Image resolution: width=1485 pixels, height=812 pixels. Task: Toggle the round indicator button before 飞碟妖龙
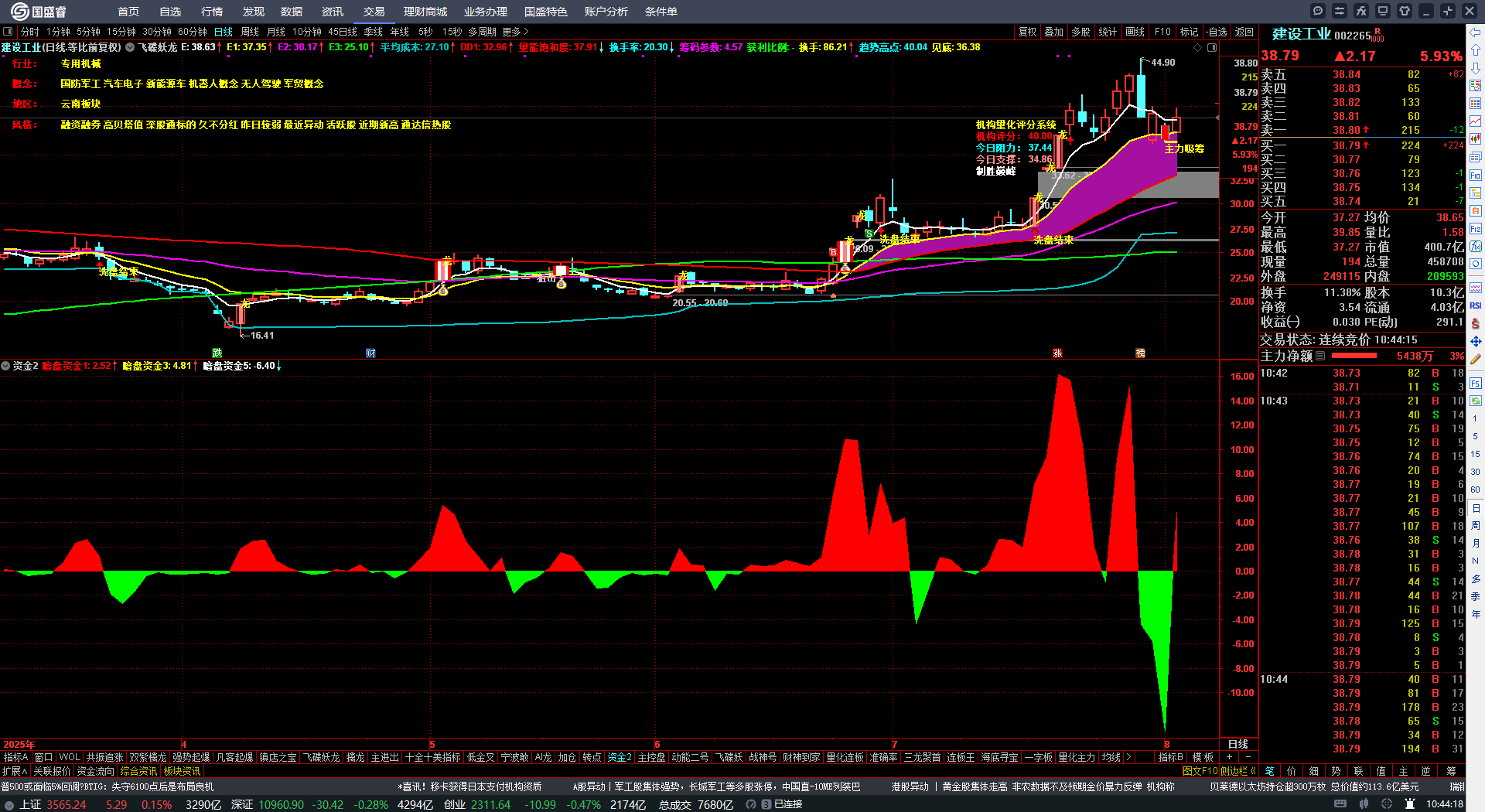(x=130, y=47)
